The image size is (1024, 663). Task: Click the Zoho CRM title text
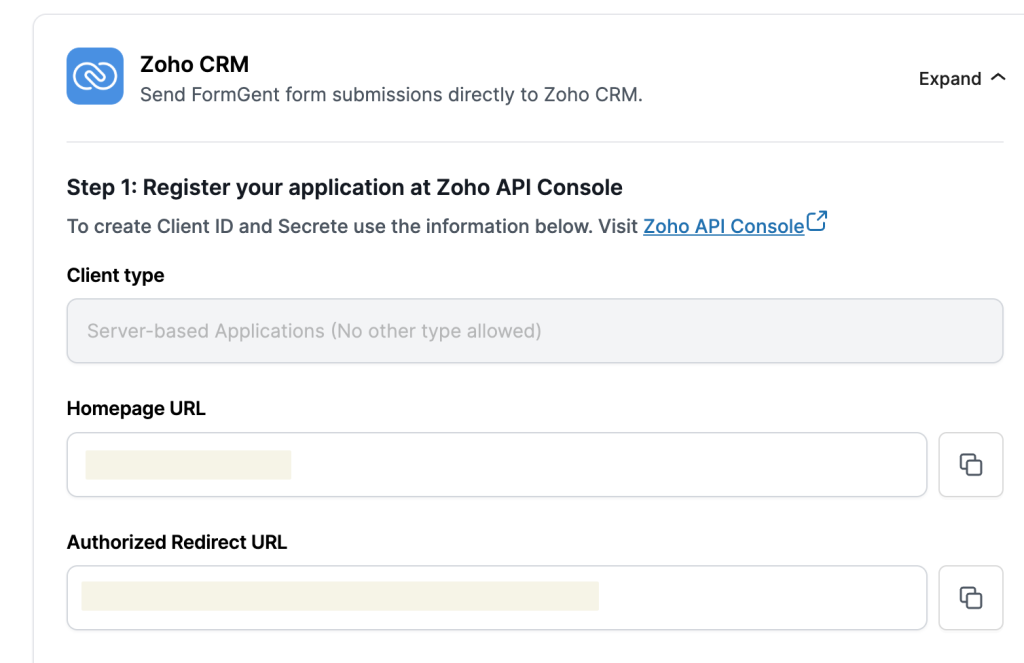(x=195, y=64)
